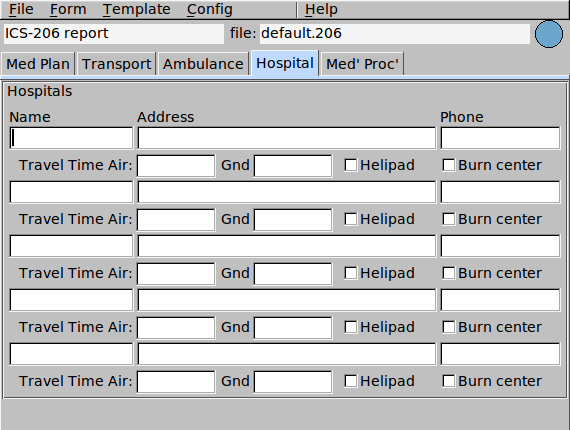570x430 pixels.
Task: Switch to the Transport tab
Action: [x=116, y=64]
